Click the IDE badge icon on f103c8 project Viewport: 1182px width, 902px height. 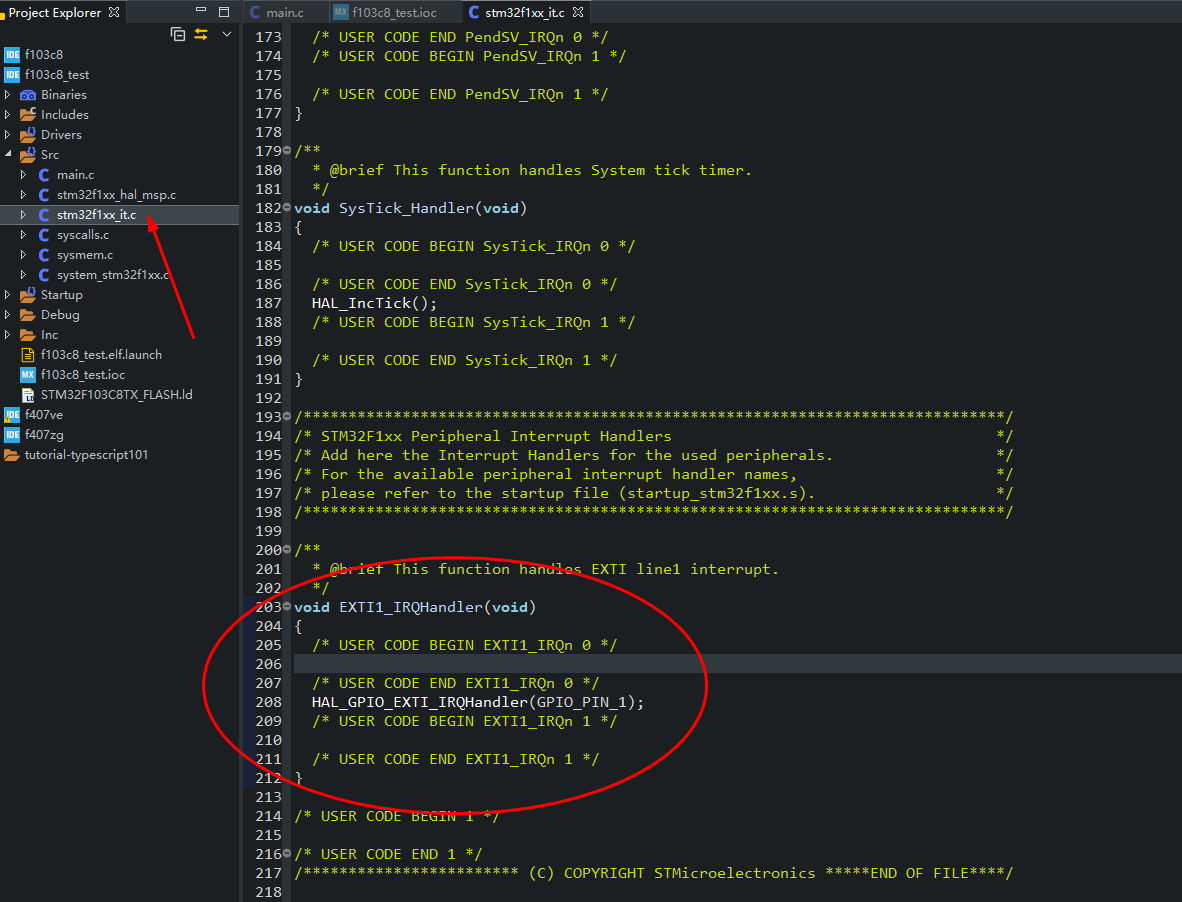(14, 54)
